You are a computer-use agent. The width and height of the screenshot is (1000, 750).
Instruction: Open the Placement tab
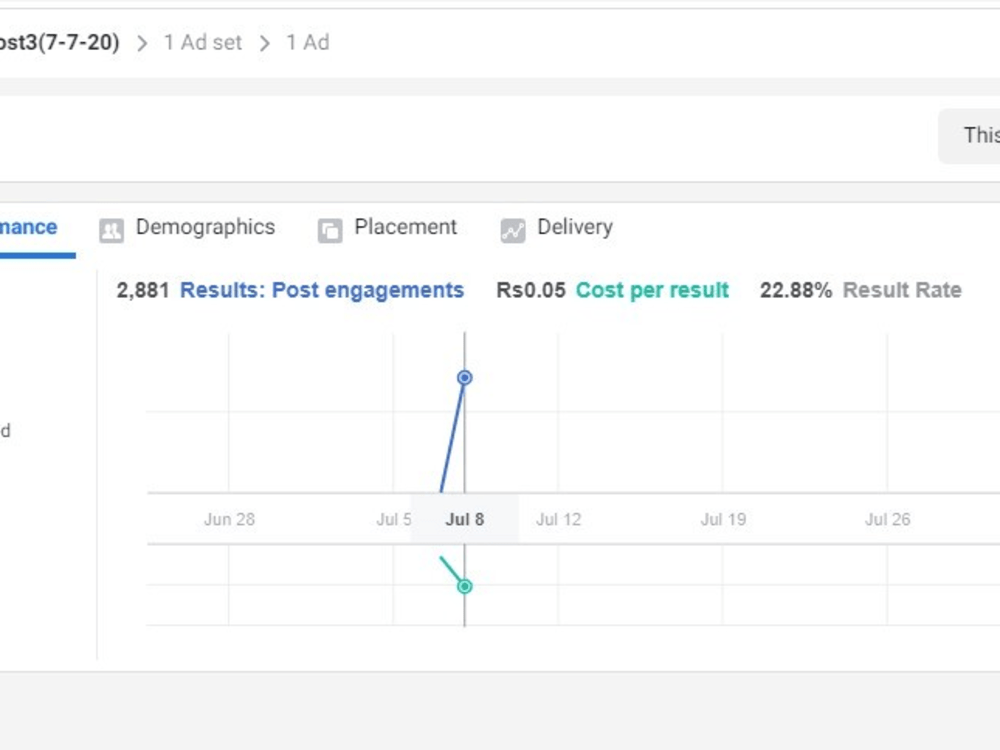coord(387,228)
